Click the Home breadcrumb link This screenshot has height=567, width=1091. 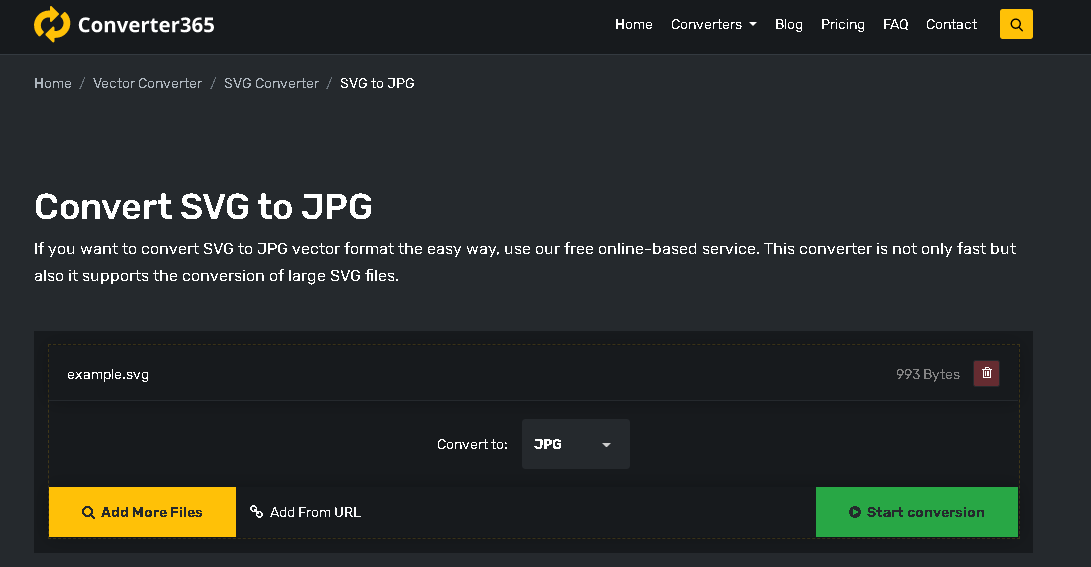point(53,84)
